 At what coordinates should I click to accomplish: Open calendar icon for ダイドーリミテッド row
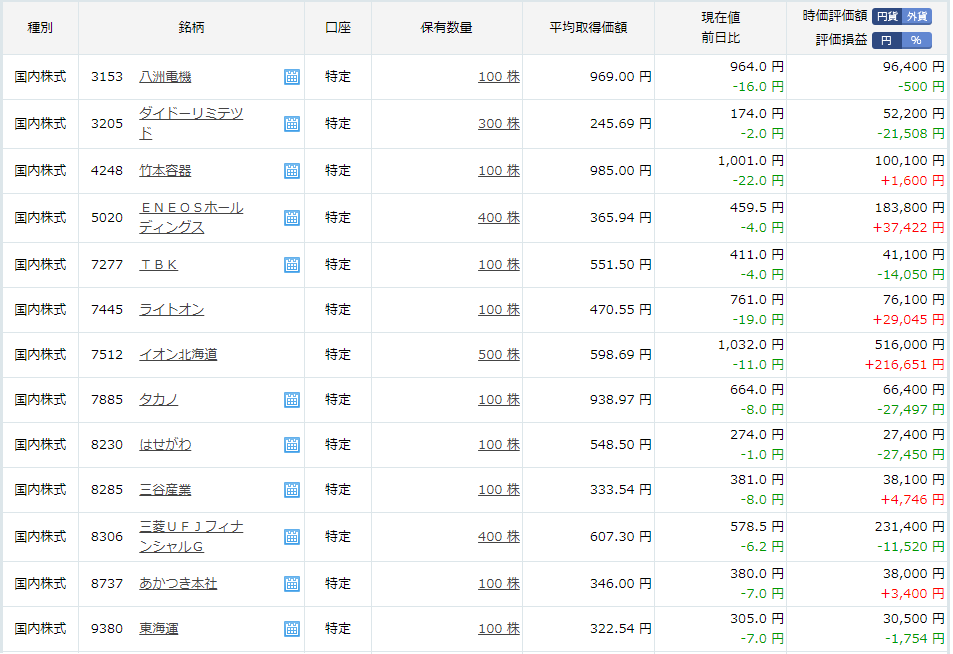[x=292, y=124]
